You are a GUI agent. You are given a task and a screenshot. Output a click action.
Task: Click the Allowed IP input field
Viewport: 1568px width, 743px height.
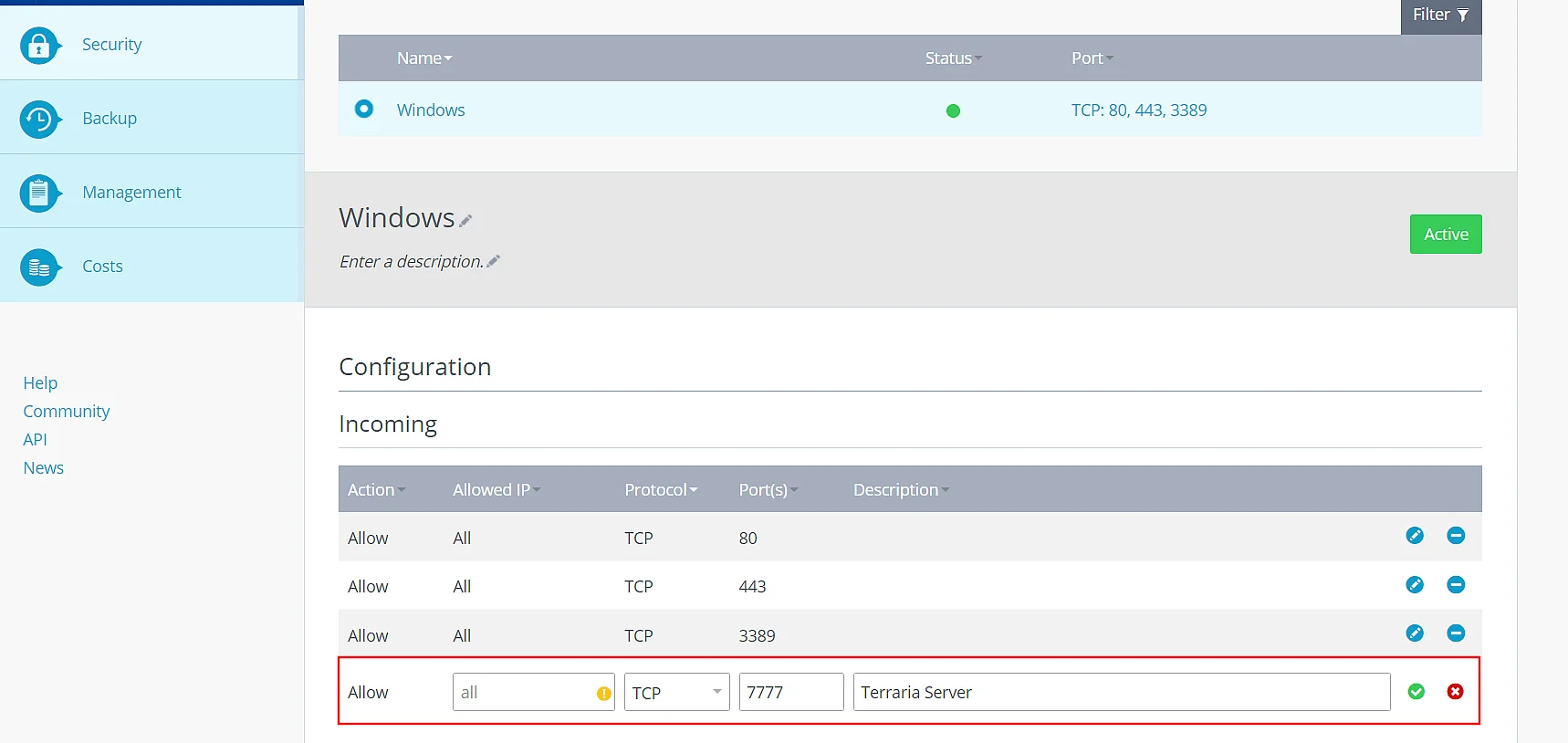(533, 692)
